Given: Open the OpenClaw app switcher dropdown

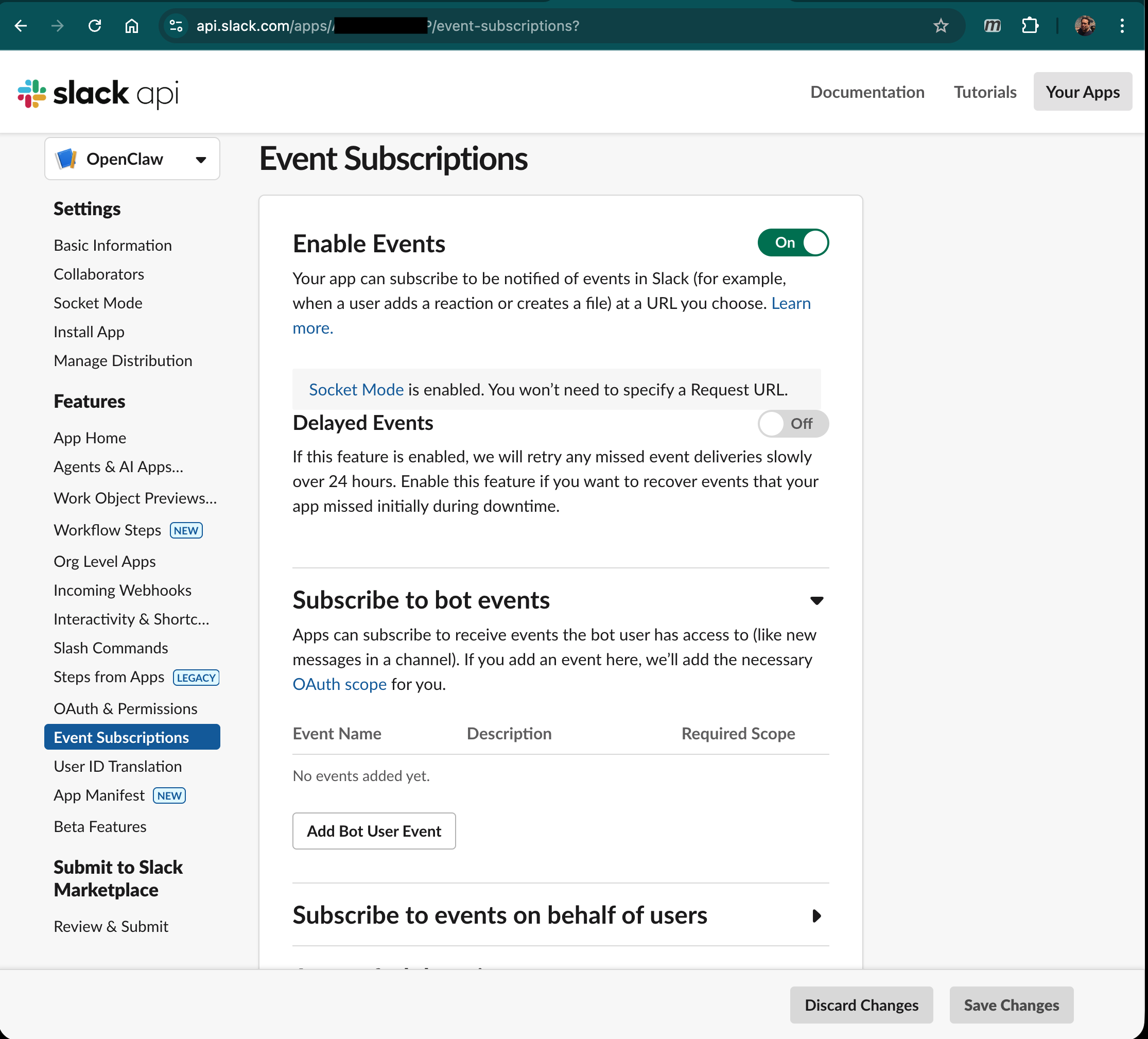Looking at the screenshot, I should coord(200,160).
